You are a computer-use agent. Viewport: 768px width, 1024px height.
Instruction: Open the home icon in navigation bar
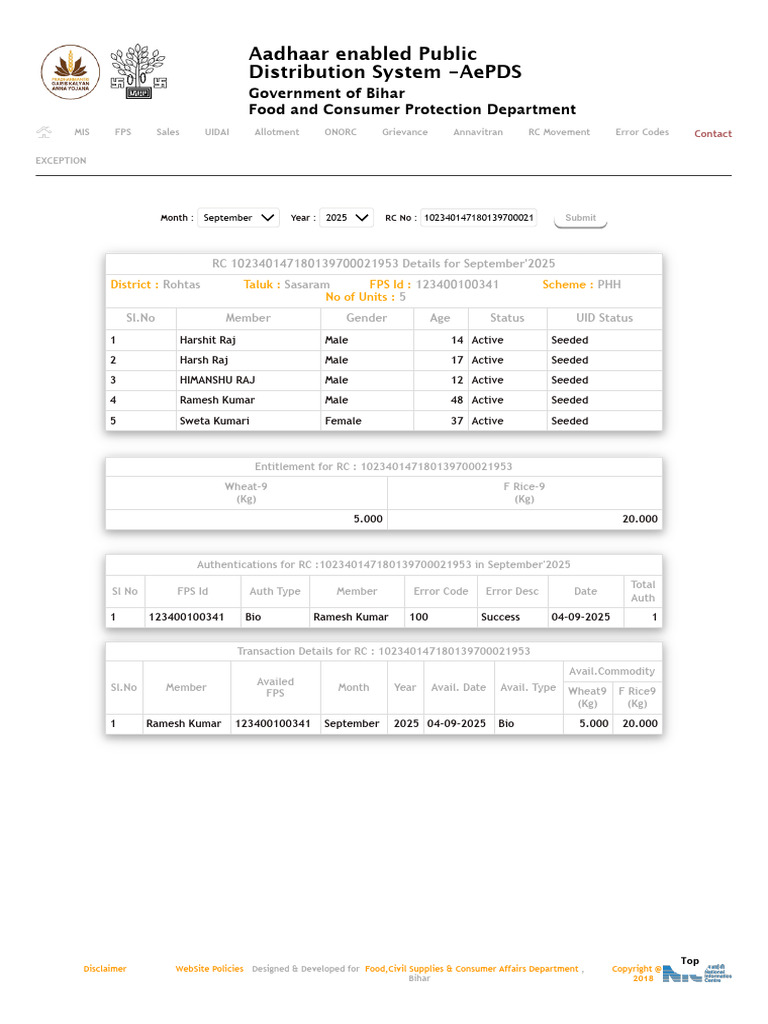point(44,132)
